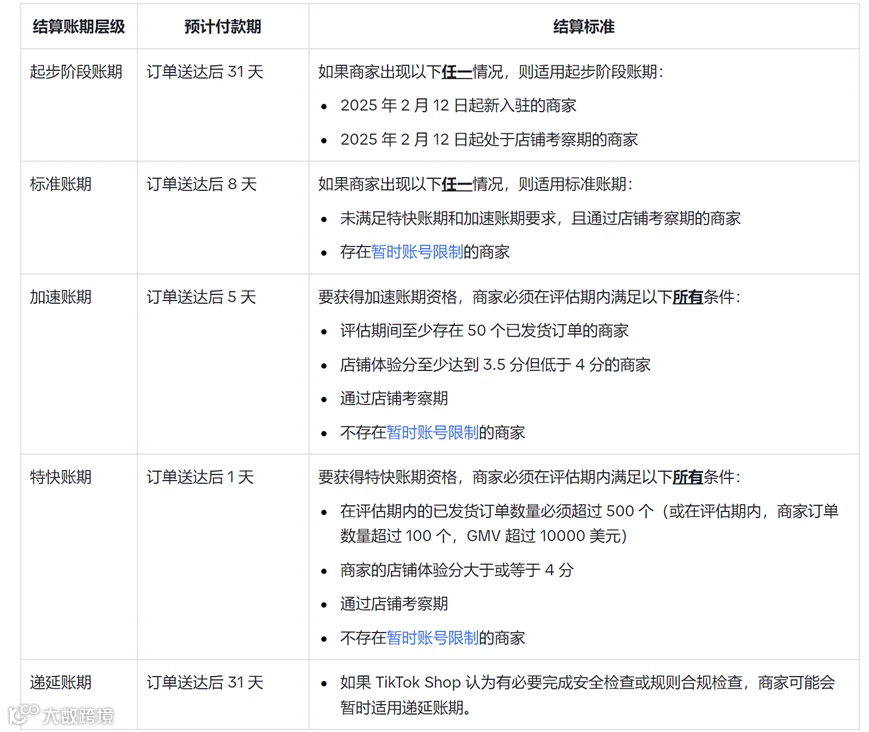Click the TikTok Shop 安全检查 sentence
869x732 pixels.
(x=587, y=695)
